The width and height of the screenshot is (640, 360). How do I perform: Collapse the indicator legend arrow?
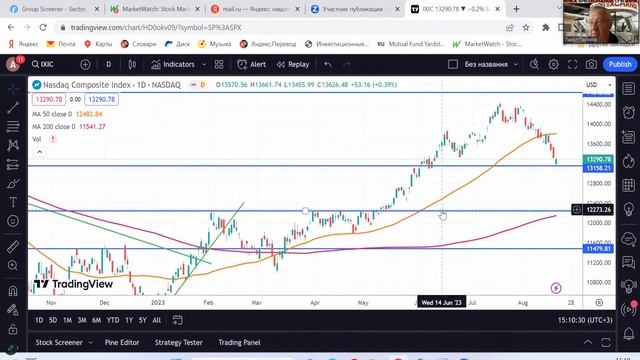pyautogui.click(x=39, y=152)
